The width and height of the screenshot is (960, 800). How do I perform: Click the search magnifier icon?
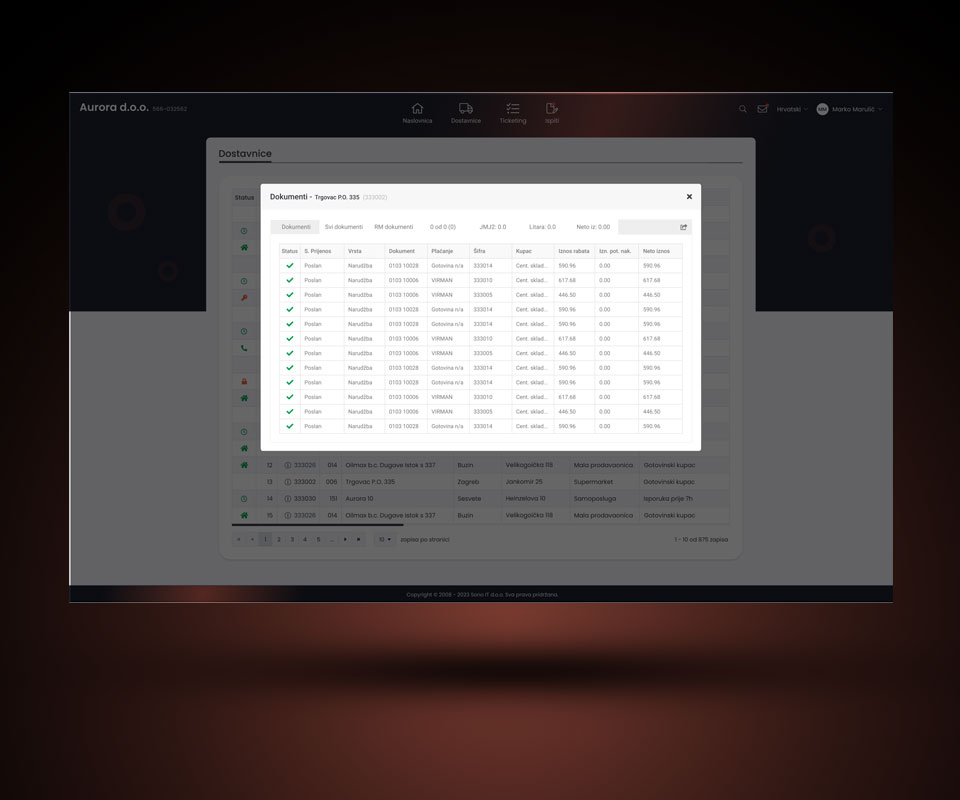(x=742, y=109)
